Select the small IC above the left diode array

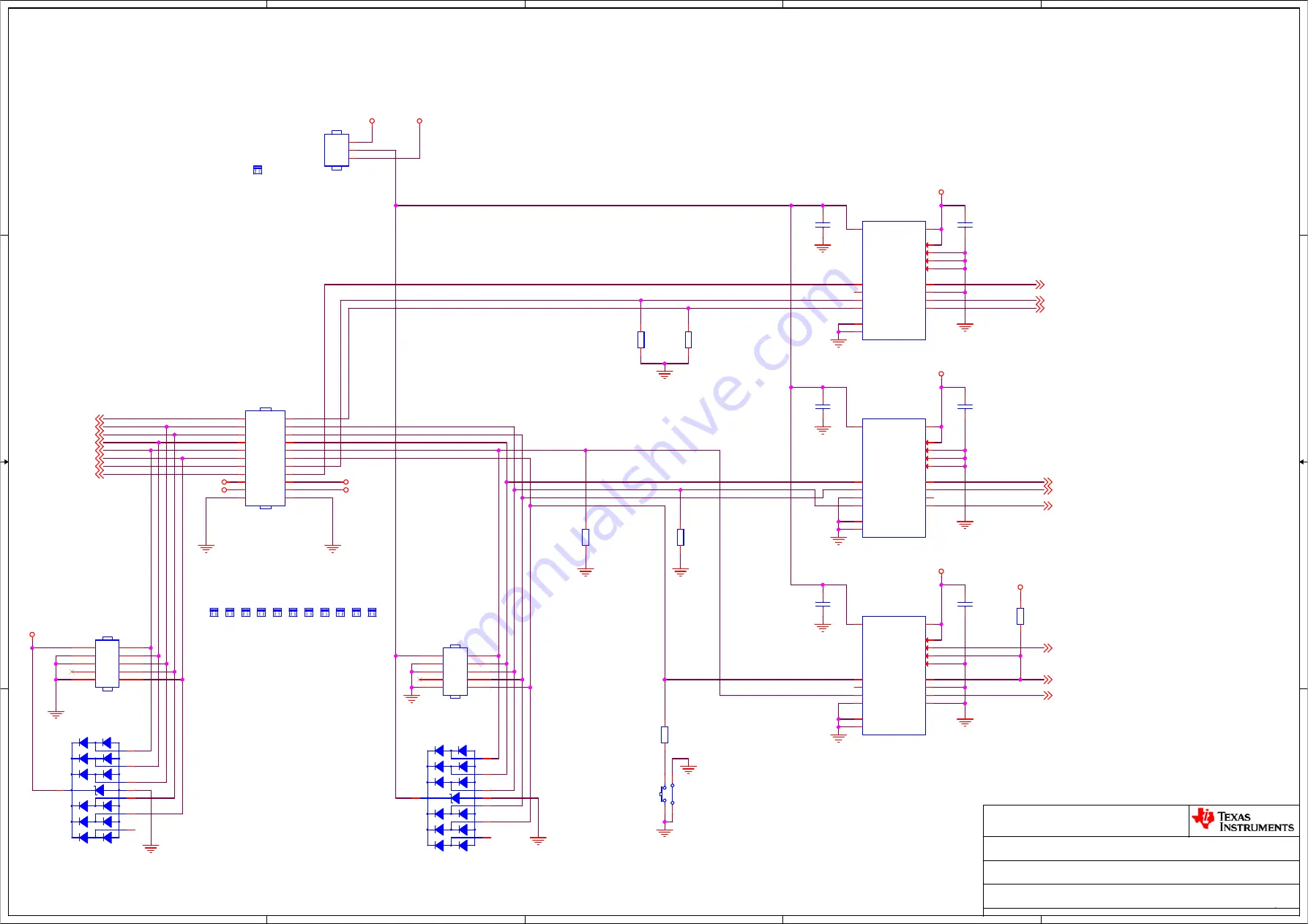pyautogui.click(x=107, y=664)
